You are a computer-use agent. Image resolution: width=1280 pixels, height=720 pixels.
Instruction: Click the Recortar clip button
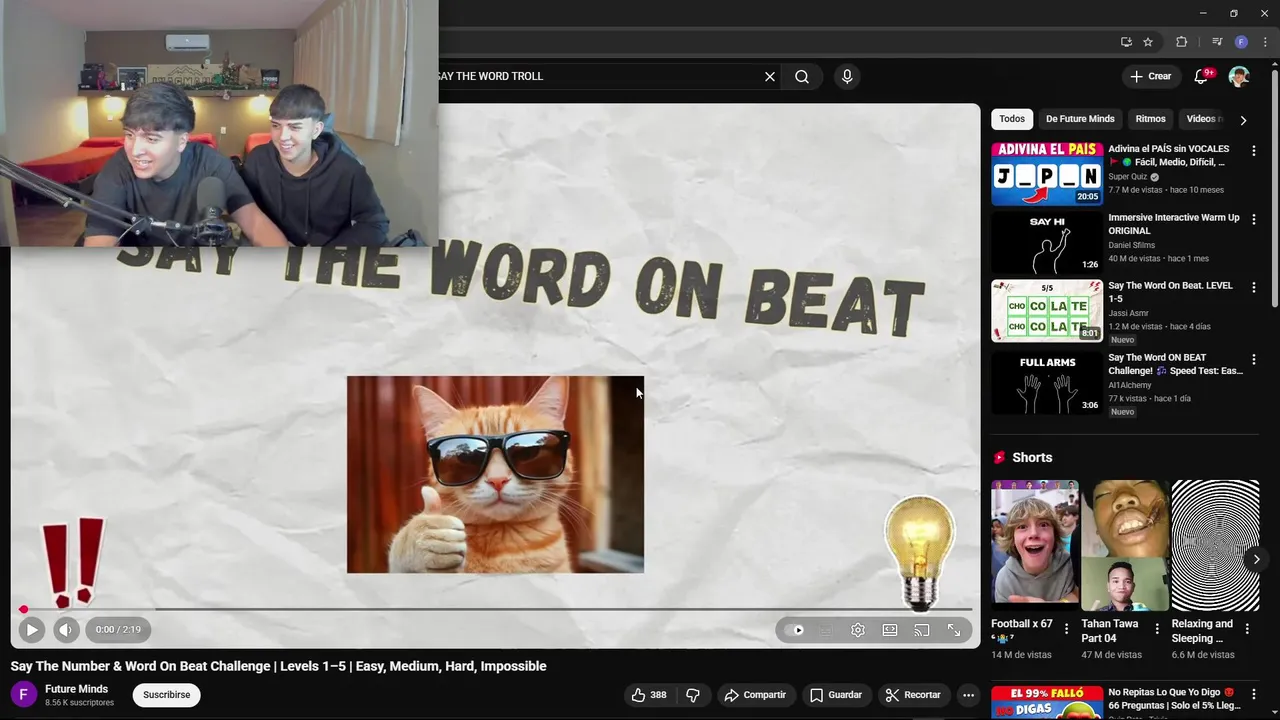pyautogui.click(x=913, y=695)
